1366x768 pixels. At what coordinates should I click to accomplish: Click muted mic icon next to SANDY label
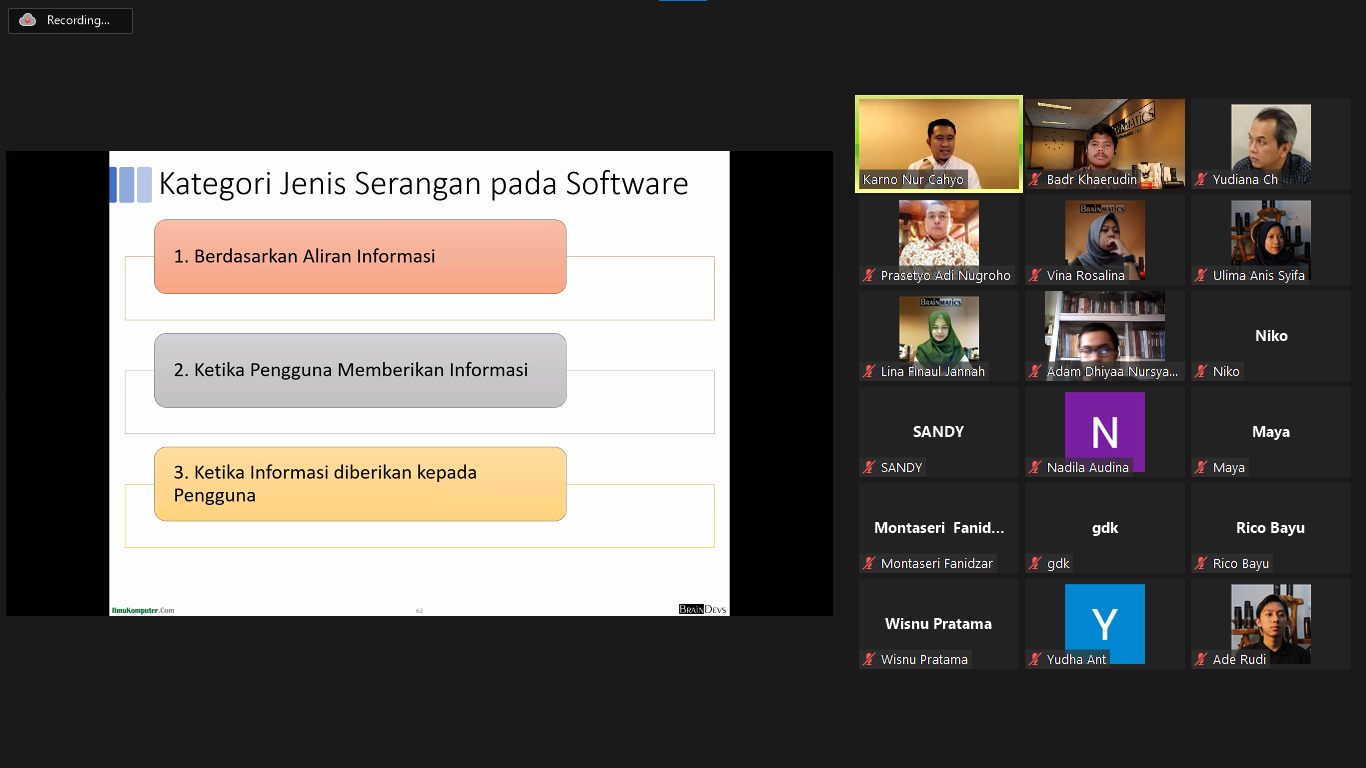point(870,468)
